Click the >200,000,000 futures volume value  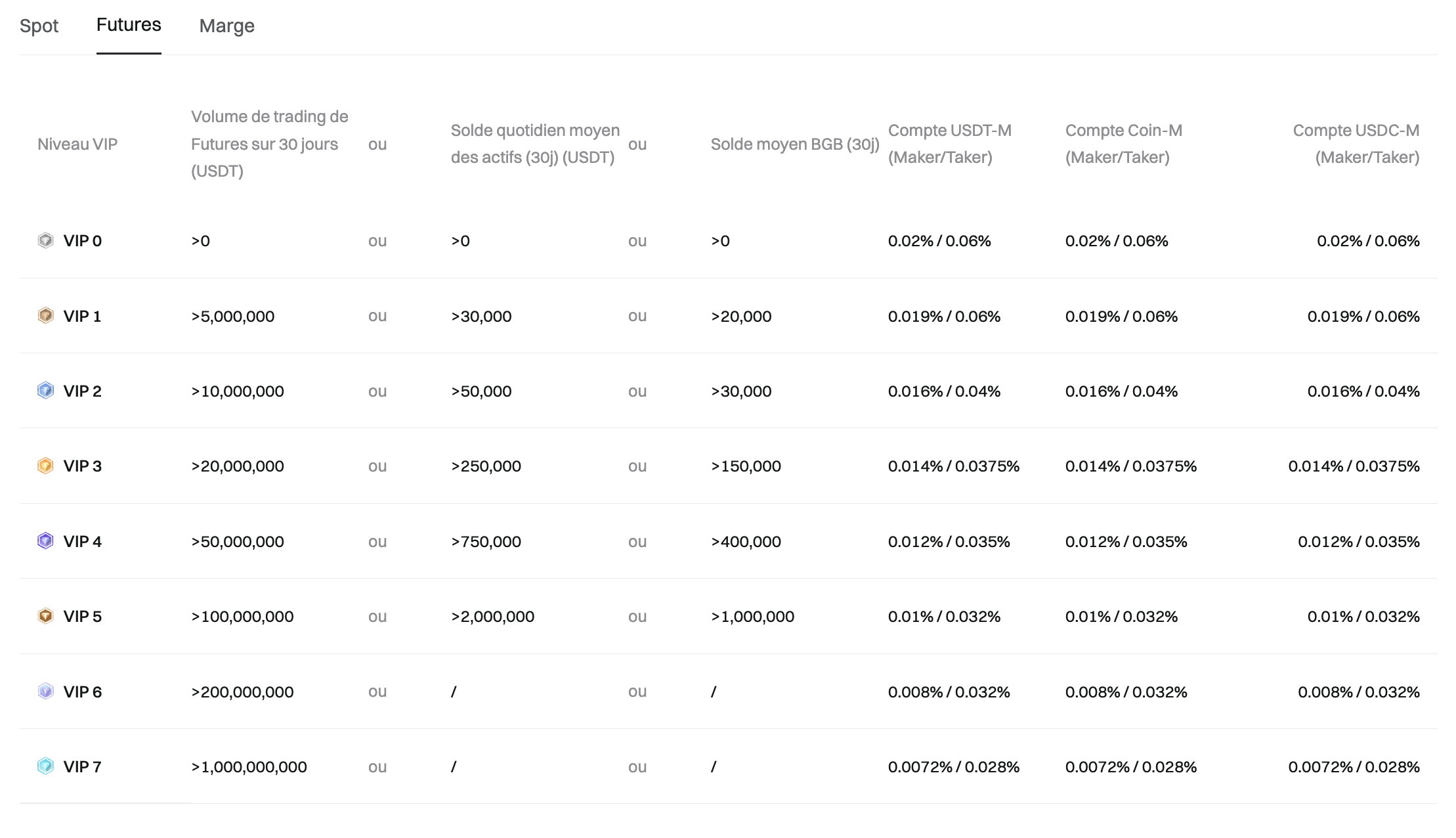(242, 692)
